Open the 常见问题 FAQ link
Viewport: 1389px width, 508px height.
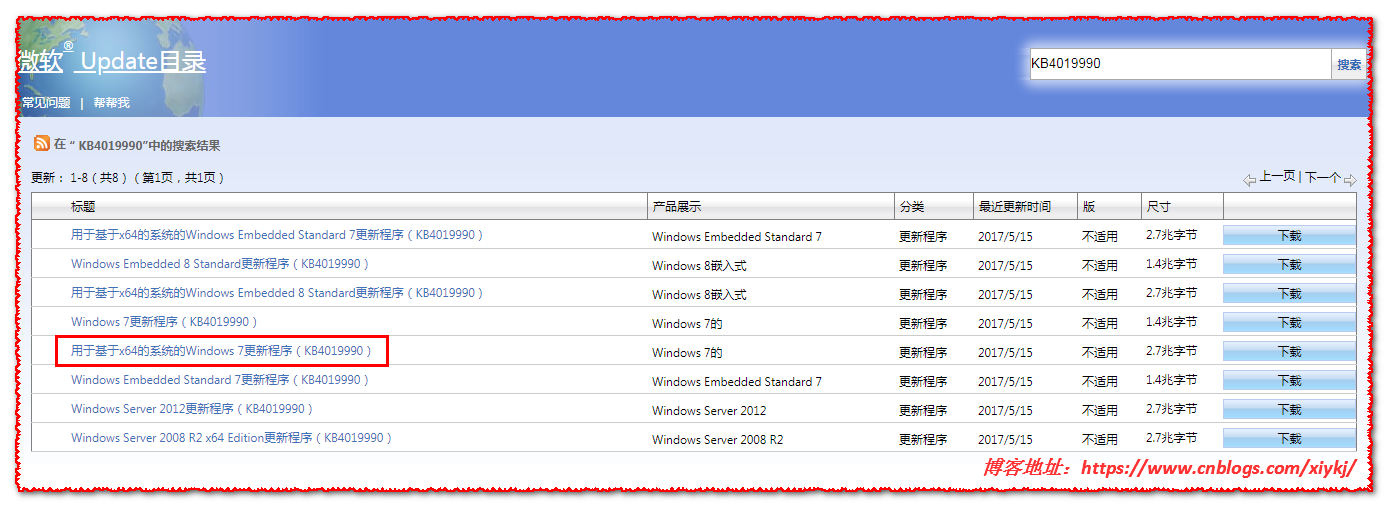point(46,103)
